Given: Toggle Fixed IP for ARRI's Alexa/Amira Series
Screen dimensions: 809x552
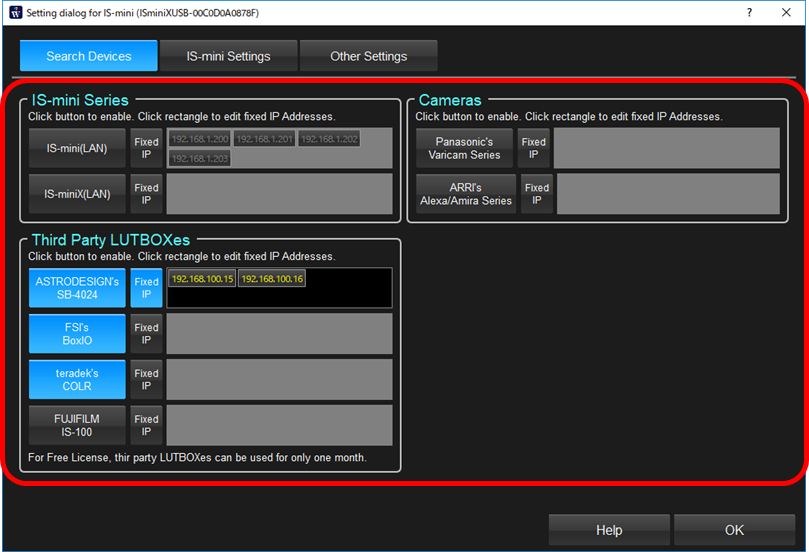Looking at the screenshot, I should click(537, 194).
